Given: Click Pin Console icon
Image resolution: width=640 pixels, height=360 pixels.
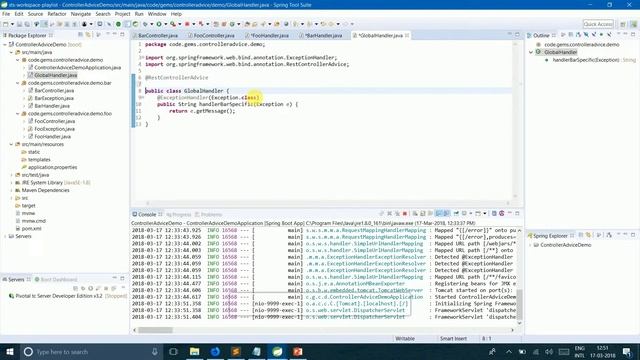Looking at the screenshot, I should (456, 213).
